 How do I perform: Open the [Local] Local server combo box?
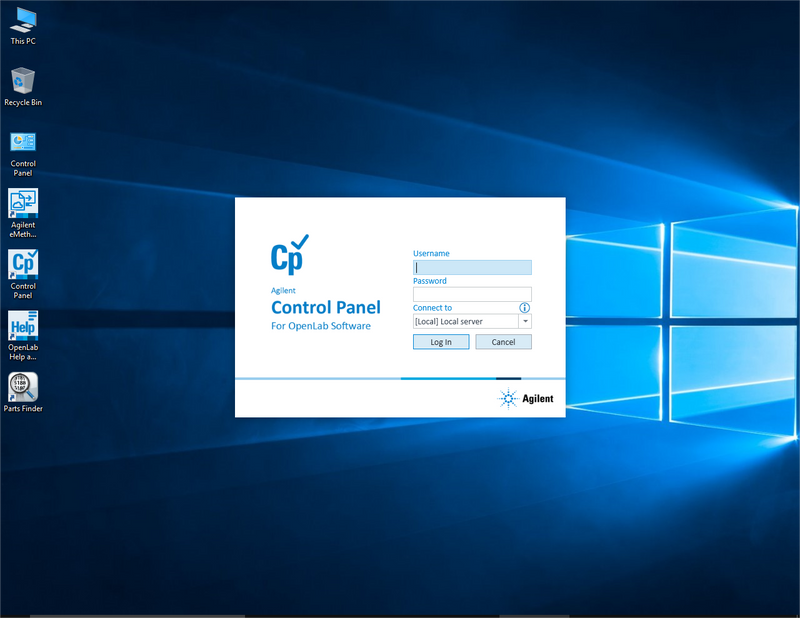click(465, 322)
